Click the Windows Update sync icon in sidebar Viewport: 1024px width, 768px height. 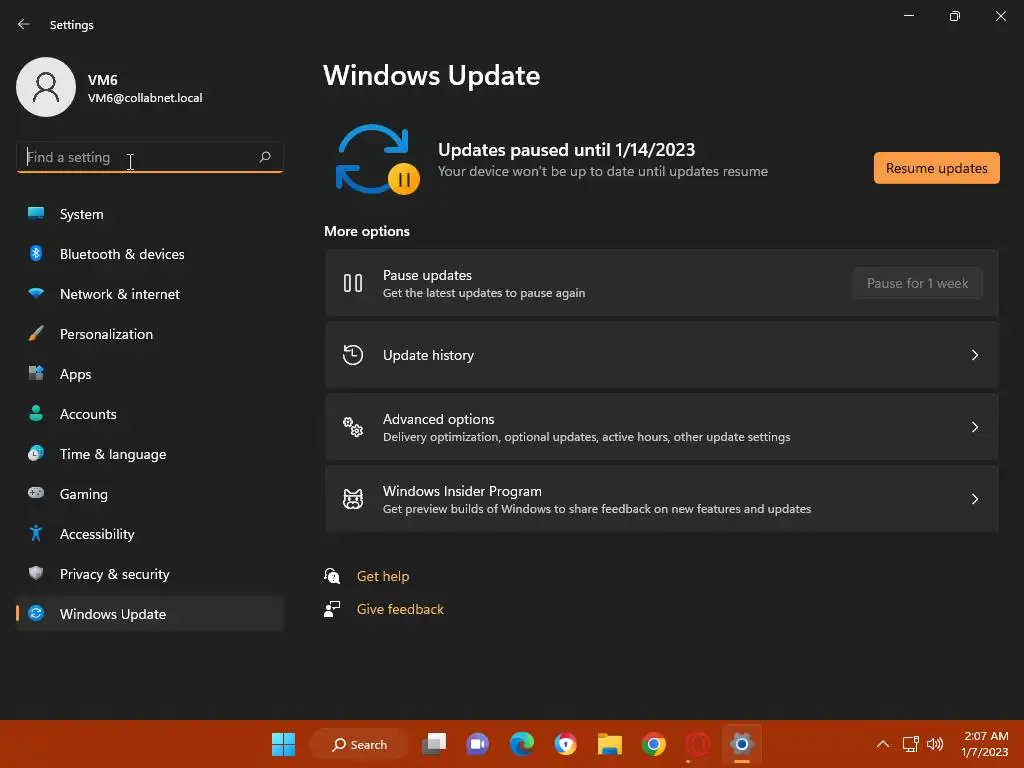coord(36,613)
